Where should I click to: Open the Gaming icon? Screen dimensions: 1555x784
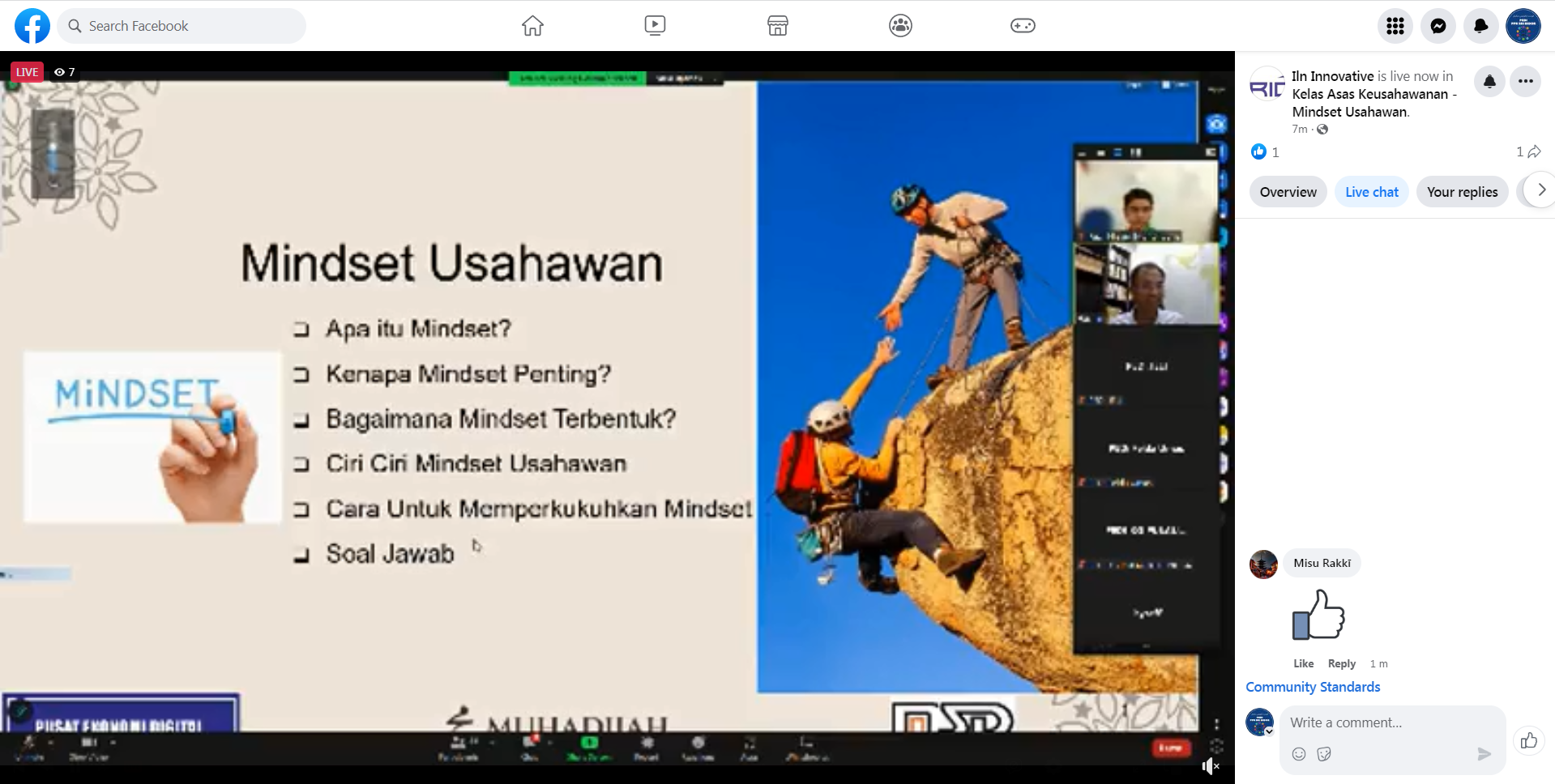[1023, 26]
